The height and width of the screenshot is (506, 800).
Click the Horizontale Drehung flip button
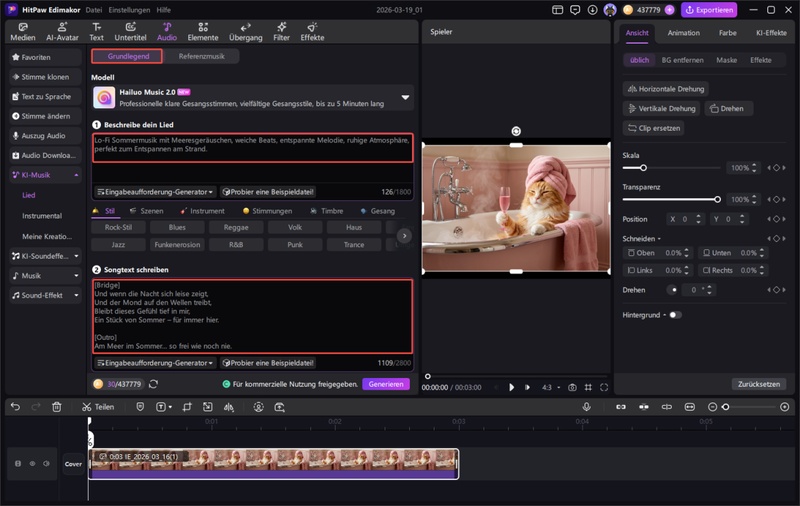click(x=666, y=89)
